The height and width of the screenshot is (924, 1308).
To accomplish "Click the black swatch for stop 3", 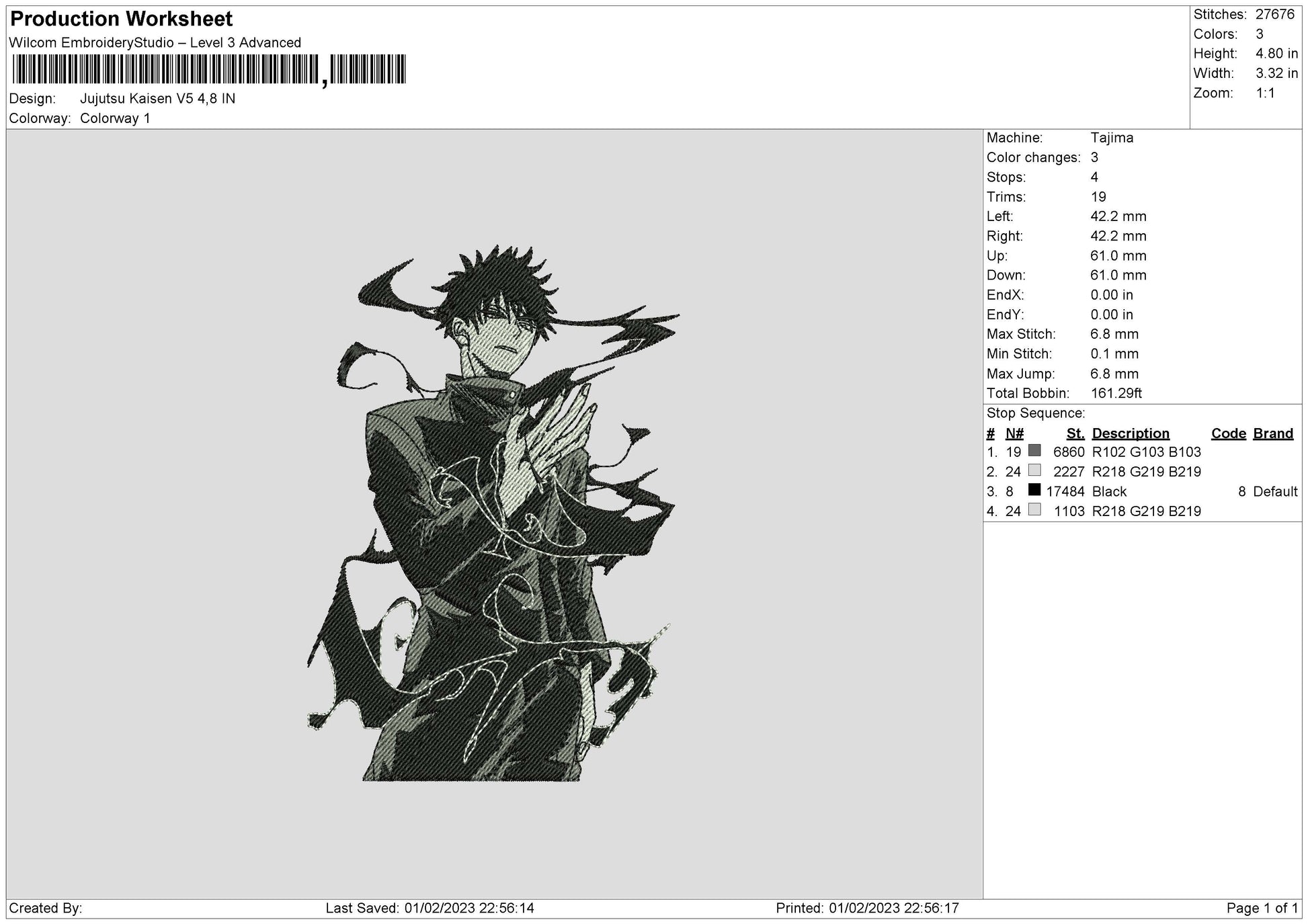I will (1034, 490).
